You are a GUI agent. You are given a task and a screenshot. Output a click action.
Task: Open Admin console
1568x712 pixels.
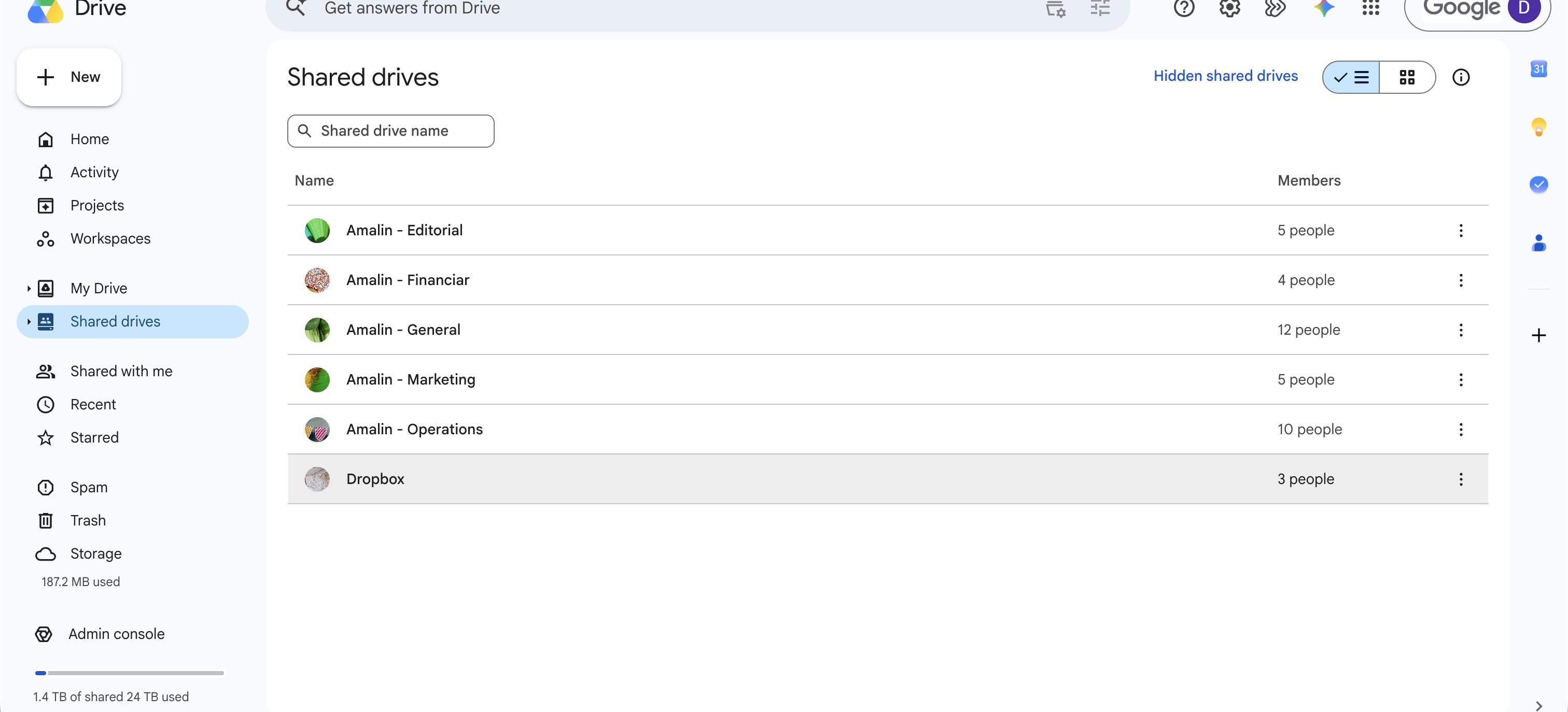(x=101, y=634)
